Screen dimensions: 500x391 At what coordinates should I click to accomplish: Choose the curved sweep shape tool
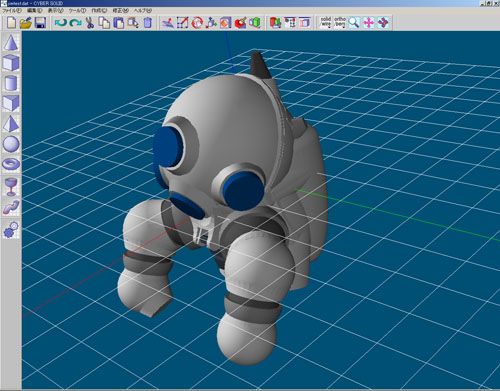pyautogui.click(x=11, y=207)
